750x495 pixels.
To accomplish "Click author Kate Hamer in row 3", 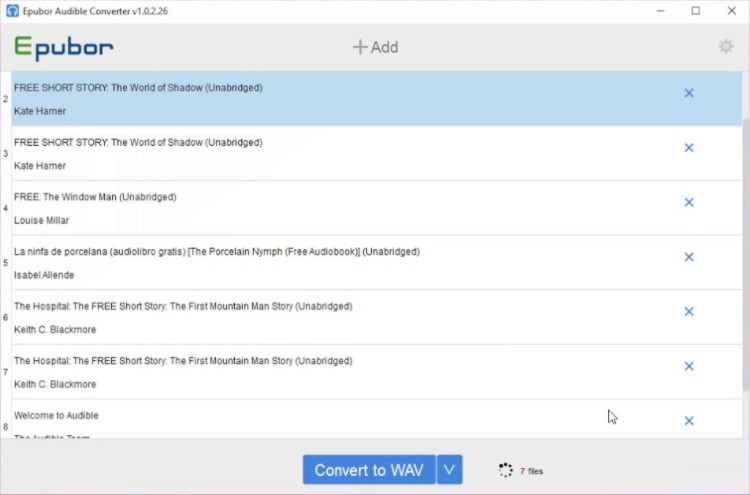I will coord(40,165).
